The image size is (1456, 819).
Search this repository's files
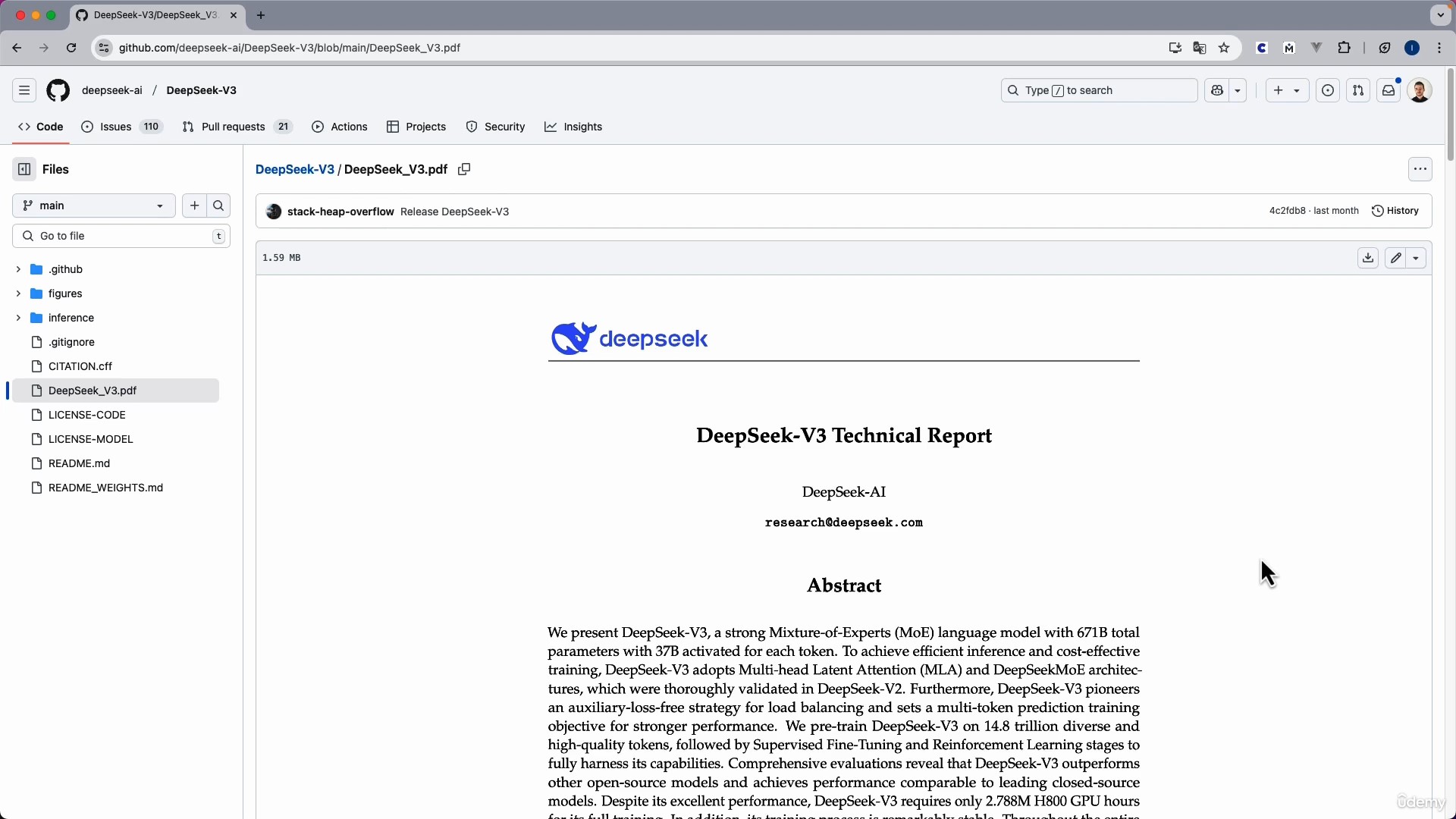(218, 206)
